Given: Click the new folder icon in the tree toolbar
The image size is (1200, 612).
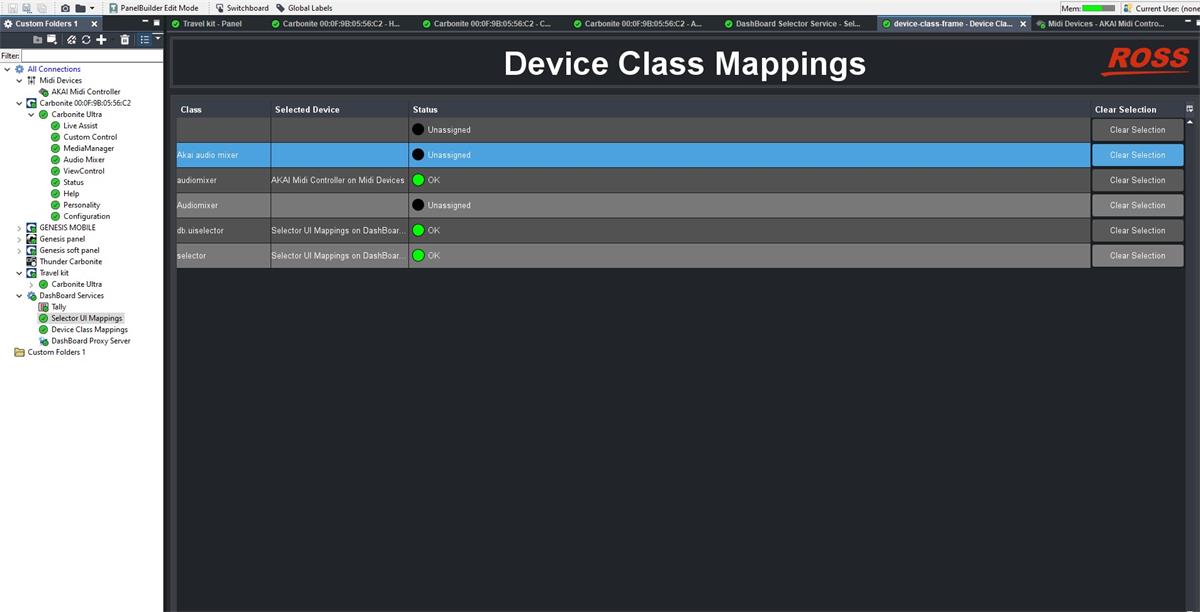Looking at the screenshot, I should [37, 39].
